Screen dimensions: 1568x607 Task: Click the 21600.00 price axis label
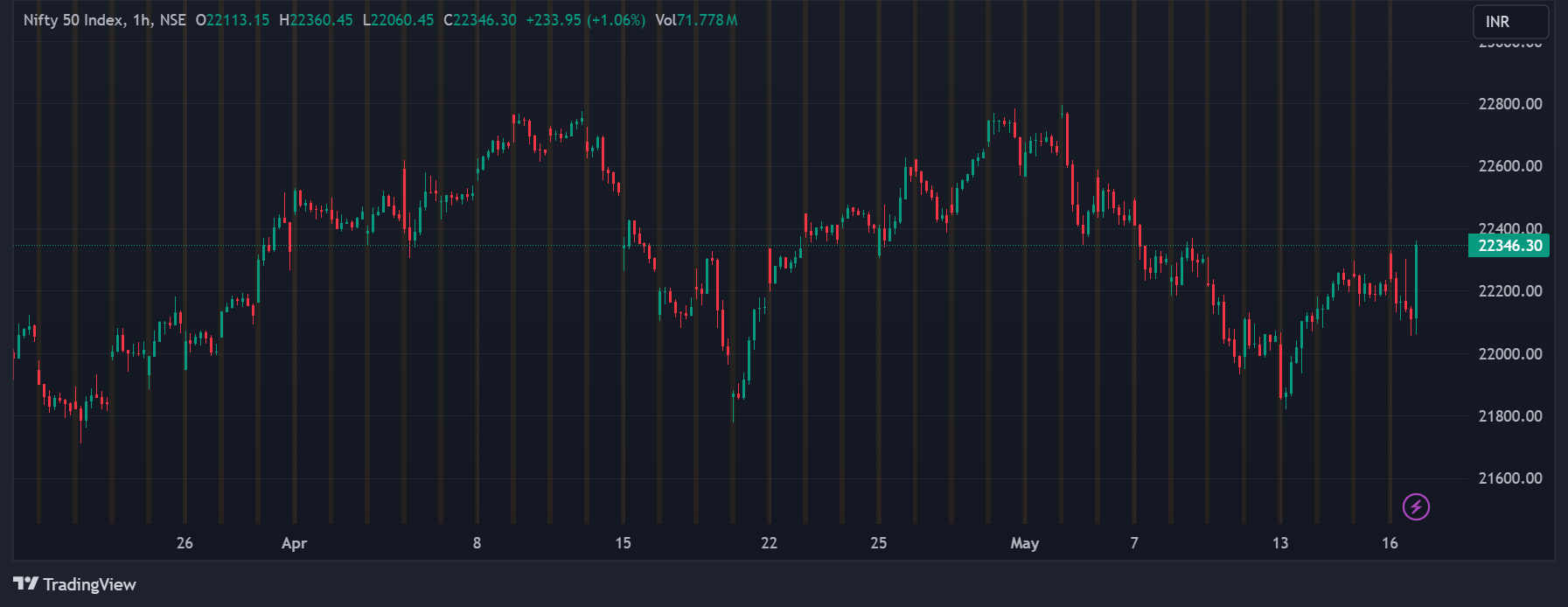click(1510, 478)
